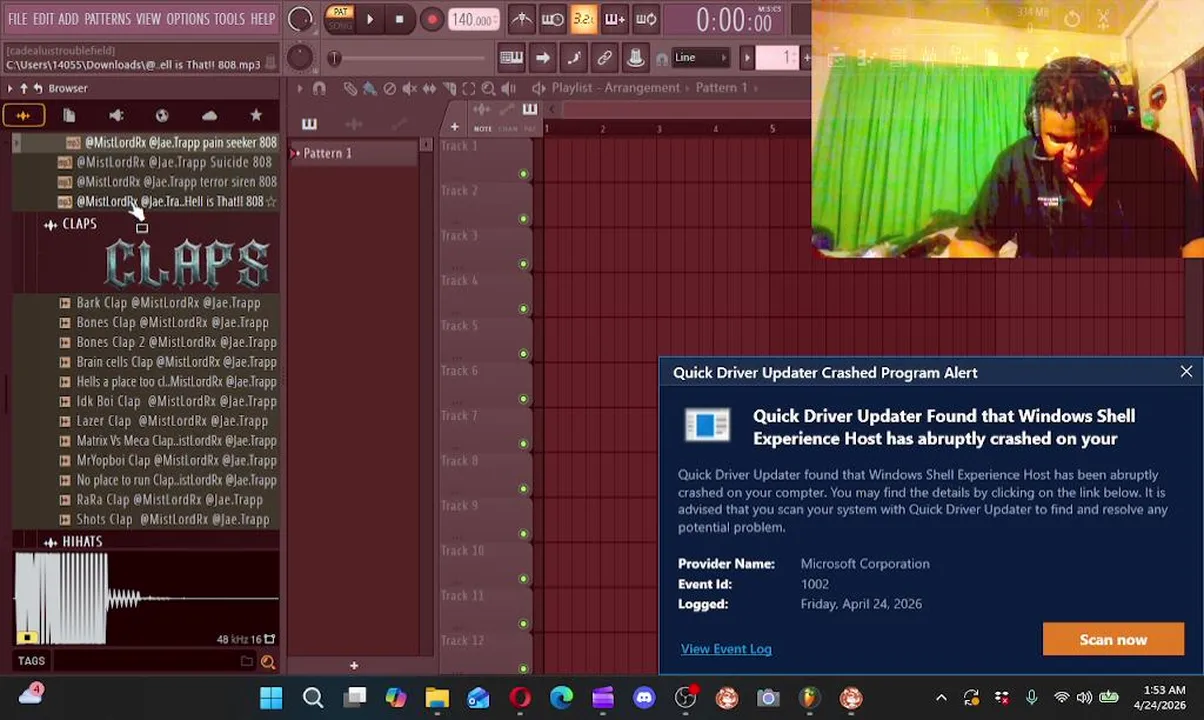The width and height of the screenshot is (1204, 720).
Task: Click the browser search magnifier icon
Action: [268, 662]
